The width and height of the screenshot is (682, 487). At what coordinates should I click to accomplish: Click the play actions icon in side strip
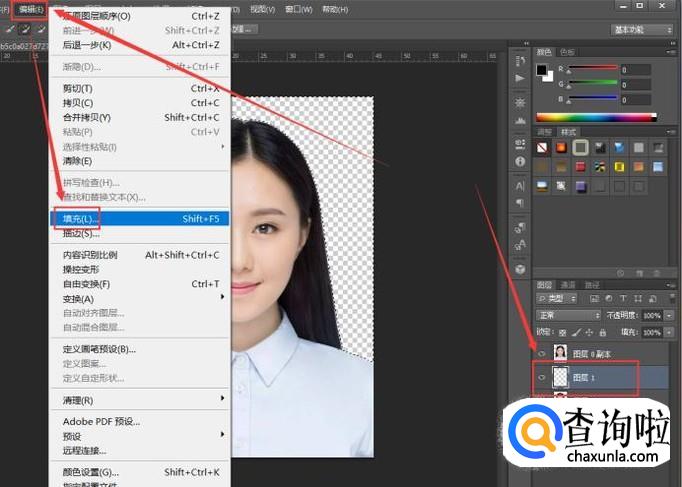pyautogui.click(x=520, y=78)
